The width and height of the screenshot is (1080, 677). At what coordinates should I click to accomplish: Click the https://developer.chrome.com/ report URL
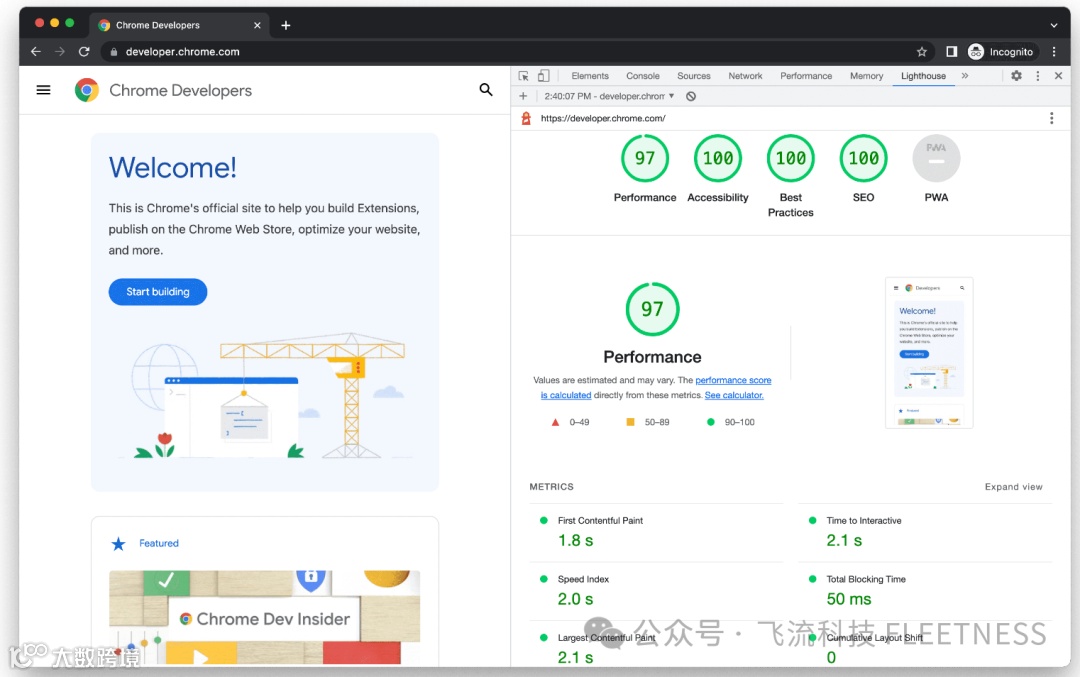coord(603,118)
